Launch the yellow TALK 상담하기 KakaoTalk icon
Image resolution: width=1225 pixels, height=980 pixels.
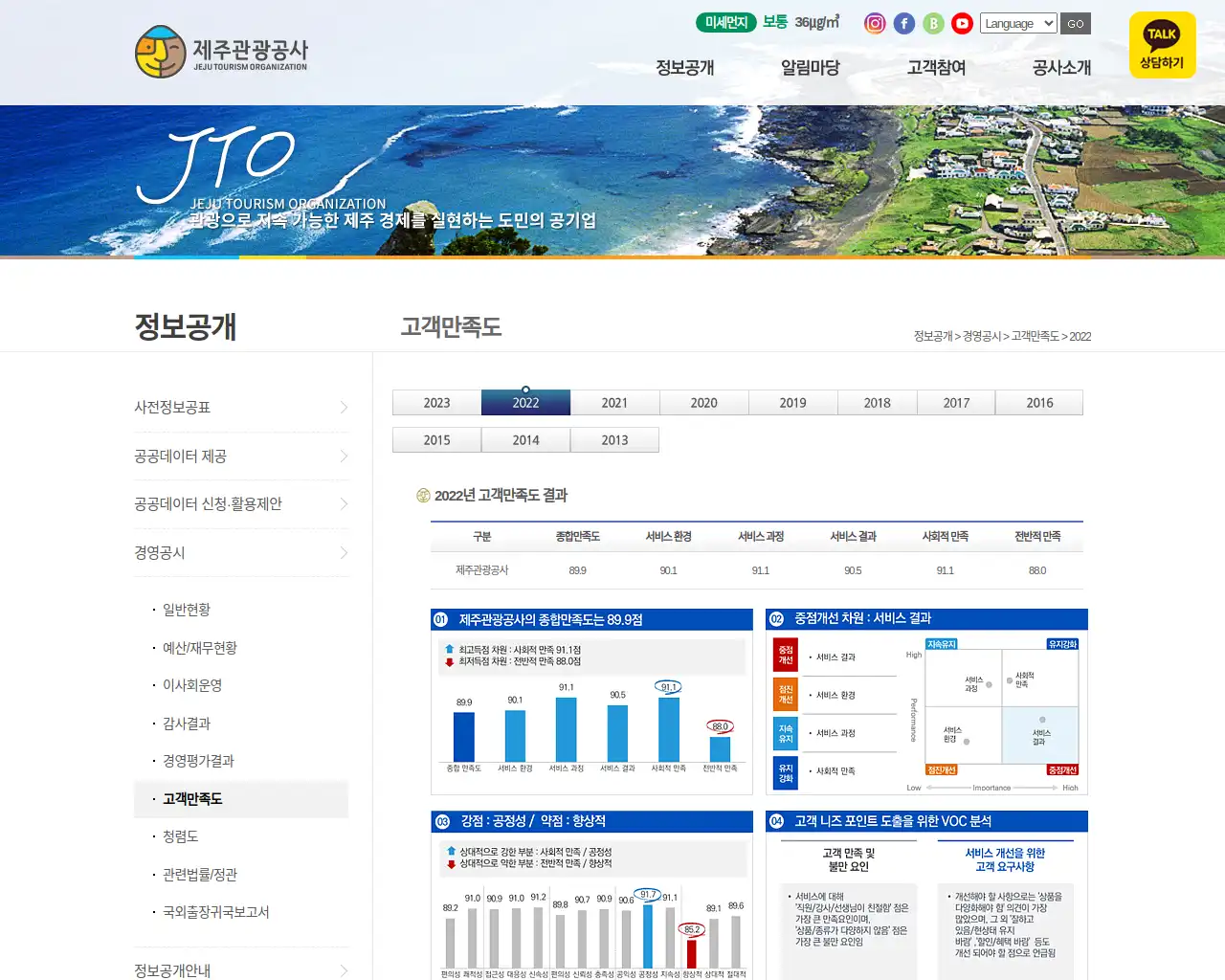(1161, 45)
